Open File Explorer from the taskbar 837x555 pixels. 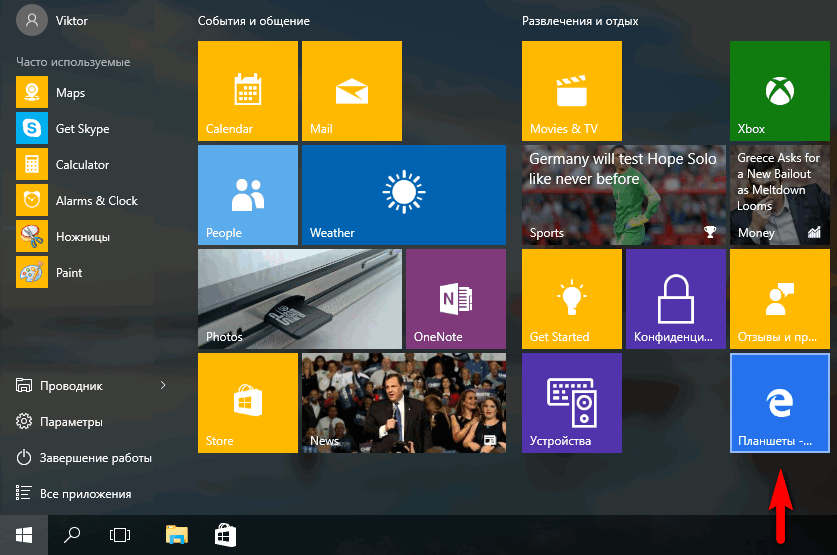[177, 535]
